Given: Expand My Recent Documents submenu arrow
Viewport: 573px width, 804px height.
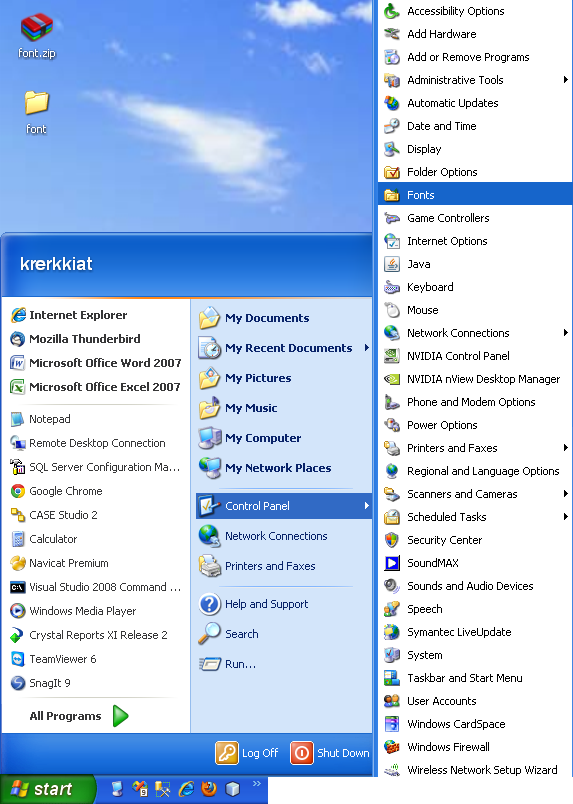Looking at the screenshot, I should (366, 348).
